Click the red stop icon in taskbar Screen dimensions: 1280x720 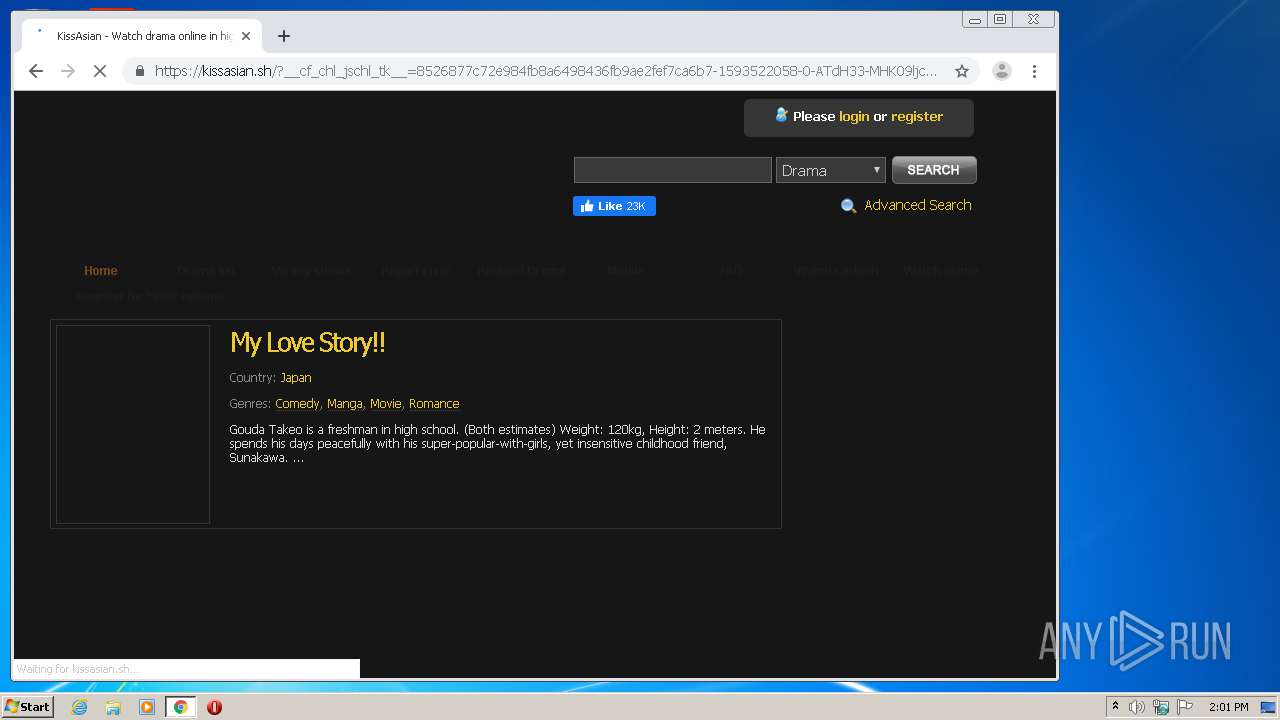(x=214, y=707)
